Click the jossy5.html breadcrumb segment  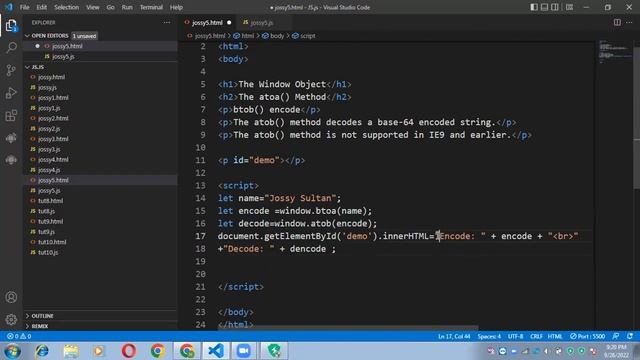coord(206,36)
